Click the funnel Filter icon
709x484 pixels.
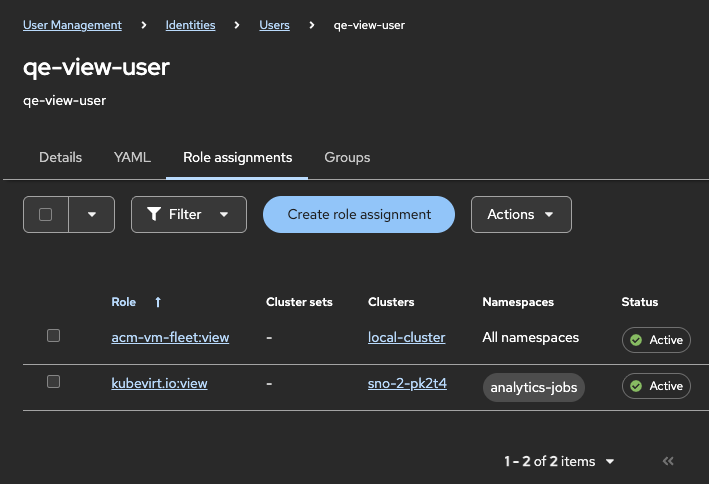(x=154, y=214)
